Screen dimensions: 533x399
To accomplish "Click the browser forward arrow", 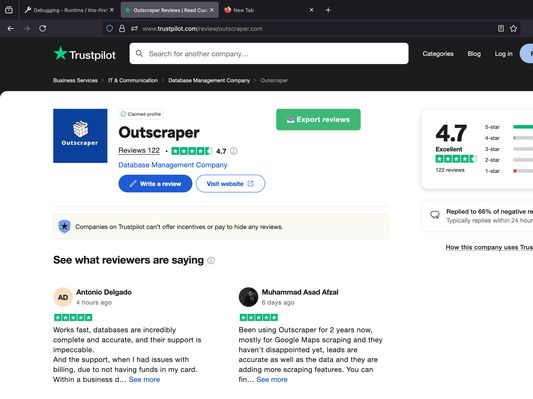I will (27, 29).
